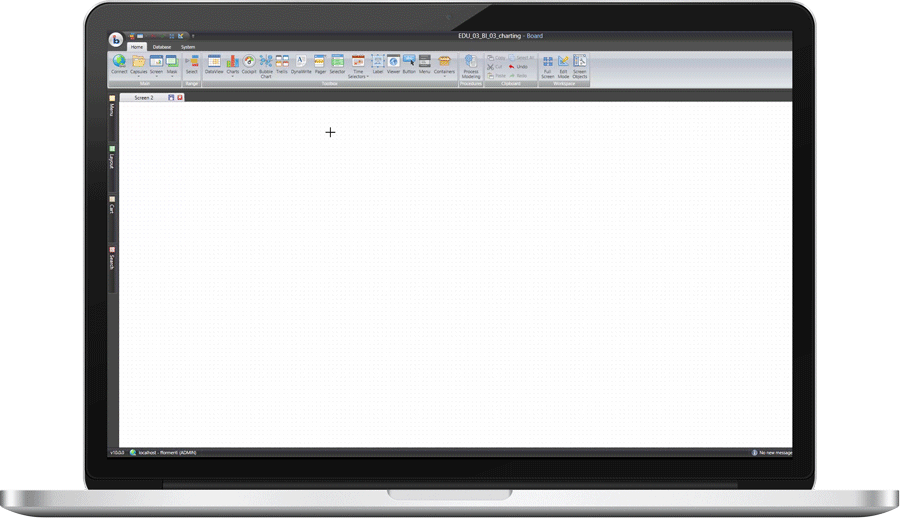Viewport: 900px width, 518px height.
Task: Click the Board application logo button
Action: (116, 39)
